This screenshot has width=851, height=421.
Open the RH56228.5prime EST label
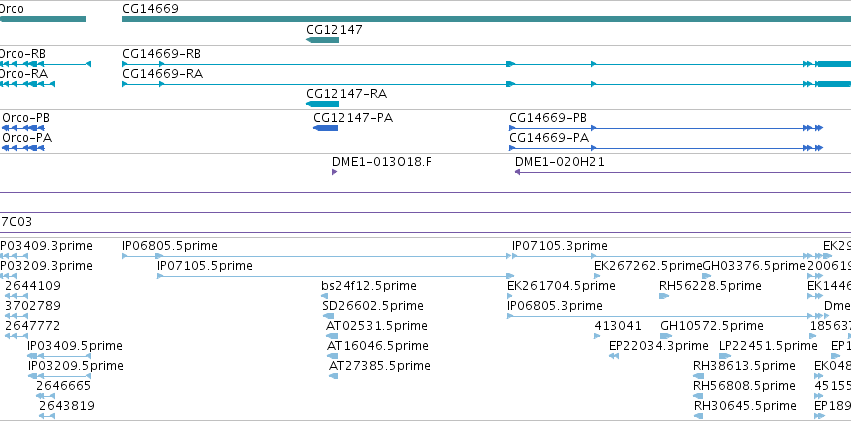coord(710,286)
